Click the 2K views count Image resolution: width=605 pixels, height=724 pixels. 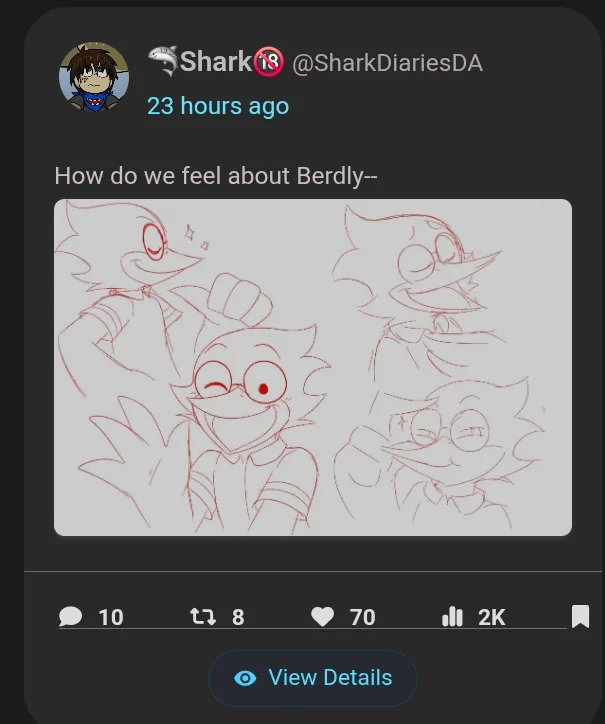491,618
